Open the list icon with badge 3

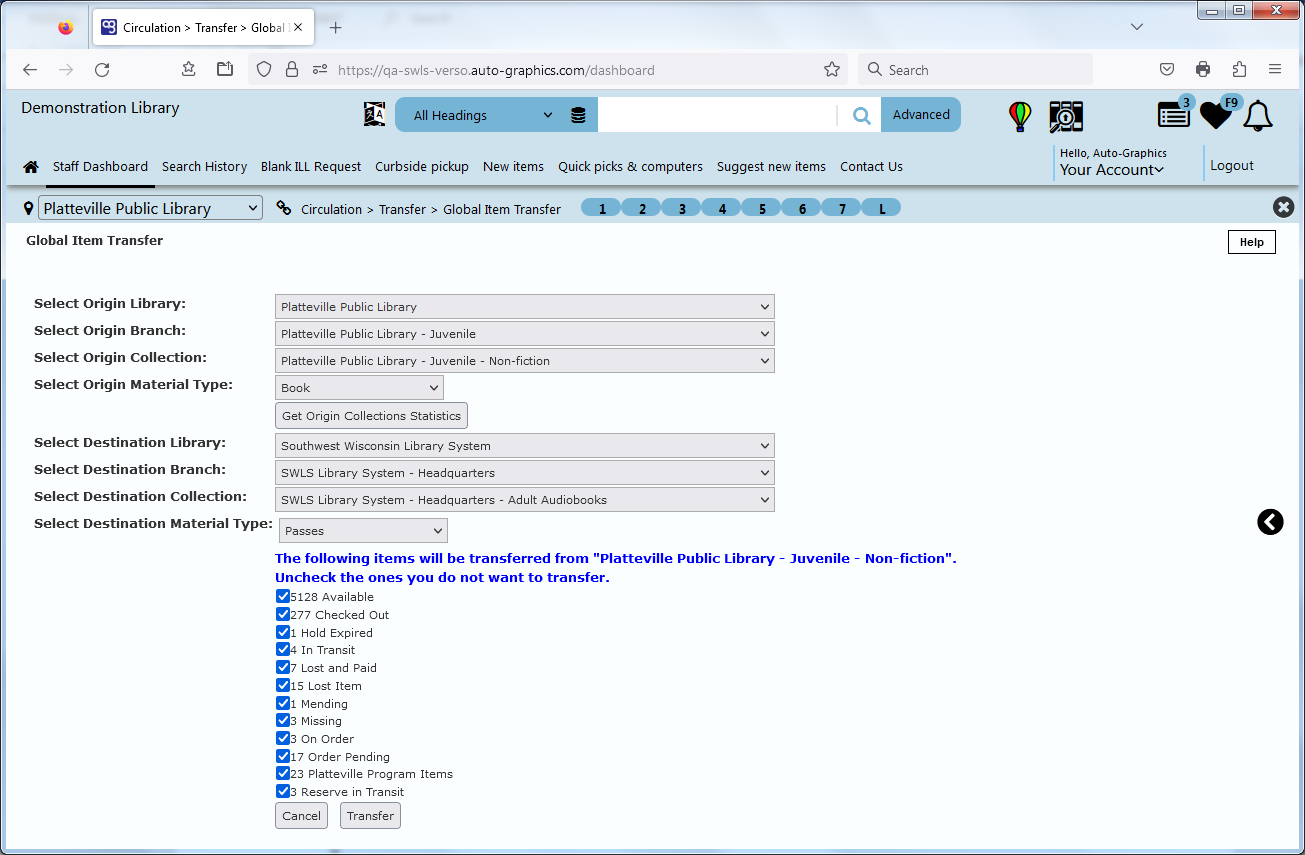coord(1174,114)
